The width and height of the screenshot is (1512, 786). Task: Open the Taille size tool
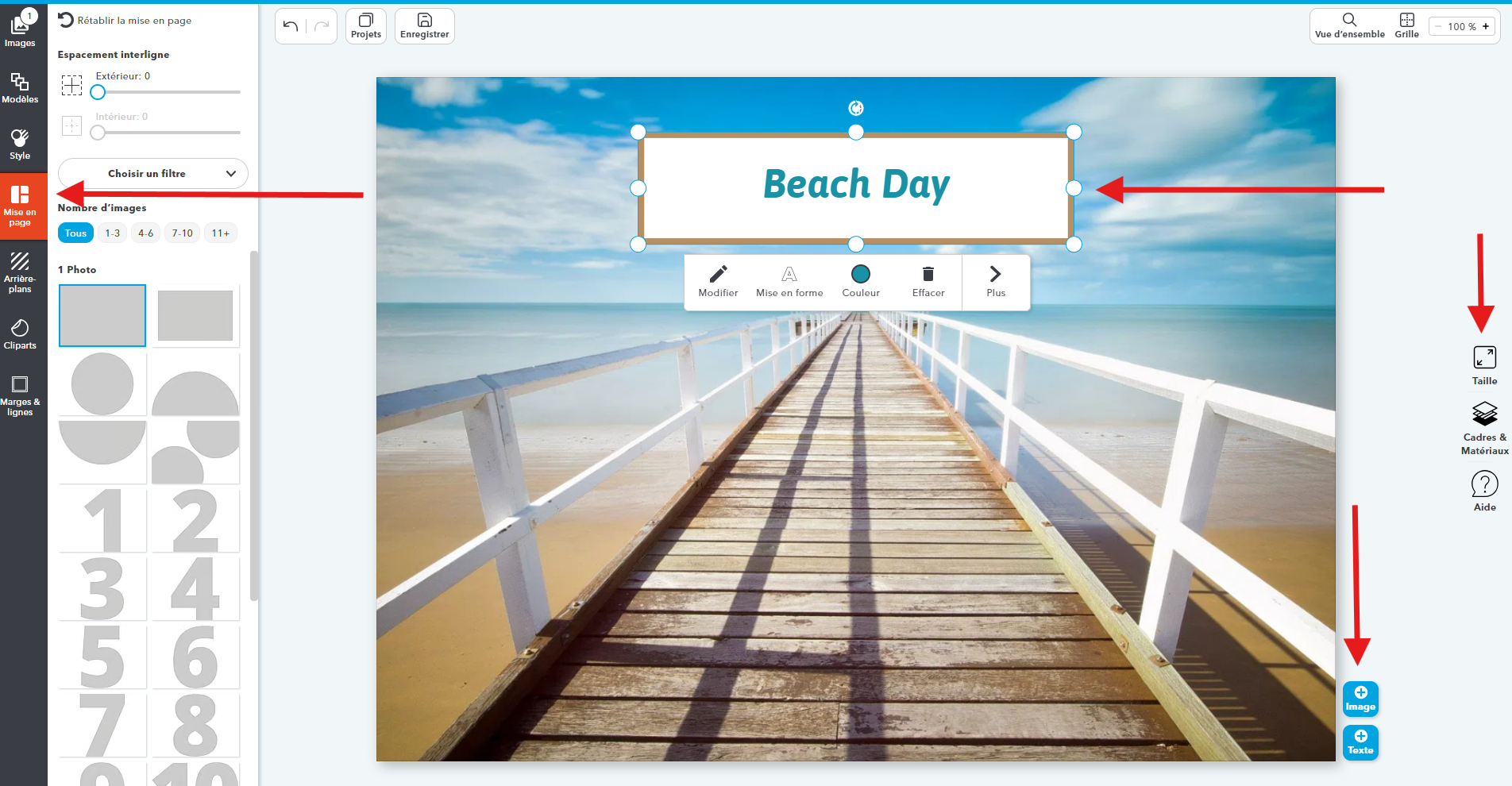(x=1484, y=365)
